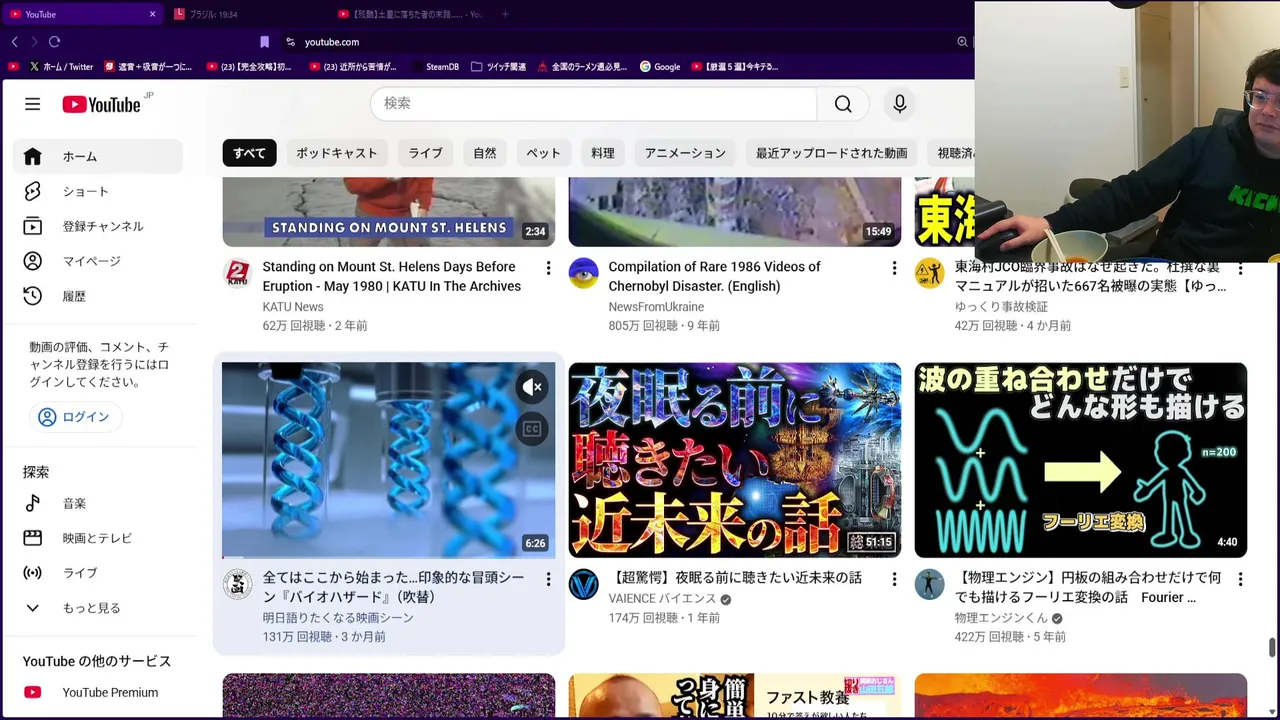Click the purple bookmark icon in address bar
Viewport: 1280px width, 720px height.
point(264,42)
